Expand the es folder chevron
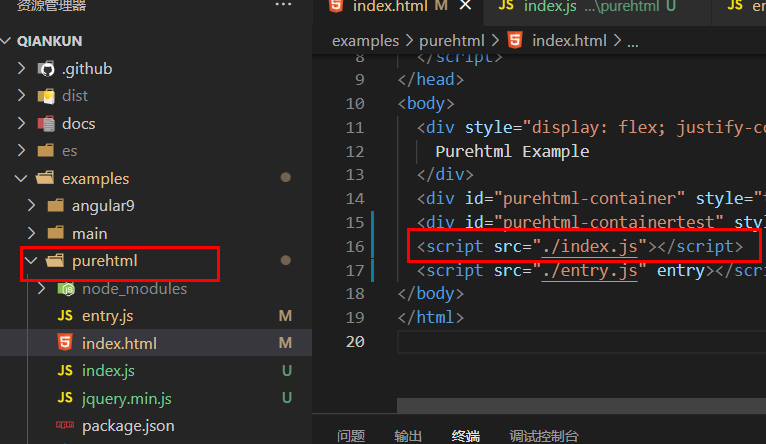This screenshot has height=444, width=766. tap(21, 150)
